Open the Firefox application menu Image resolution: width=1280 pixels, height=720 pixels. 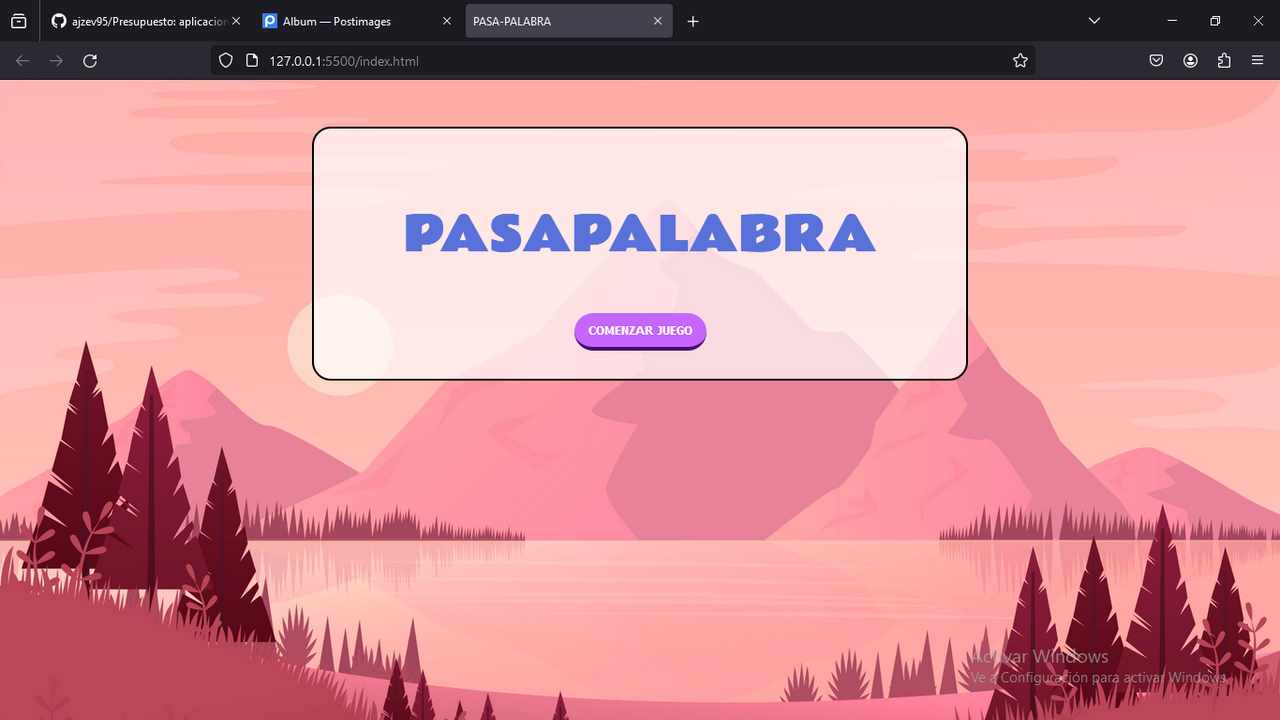[x=1258, y=61]
